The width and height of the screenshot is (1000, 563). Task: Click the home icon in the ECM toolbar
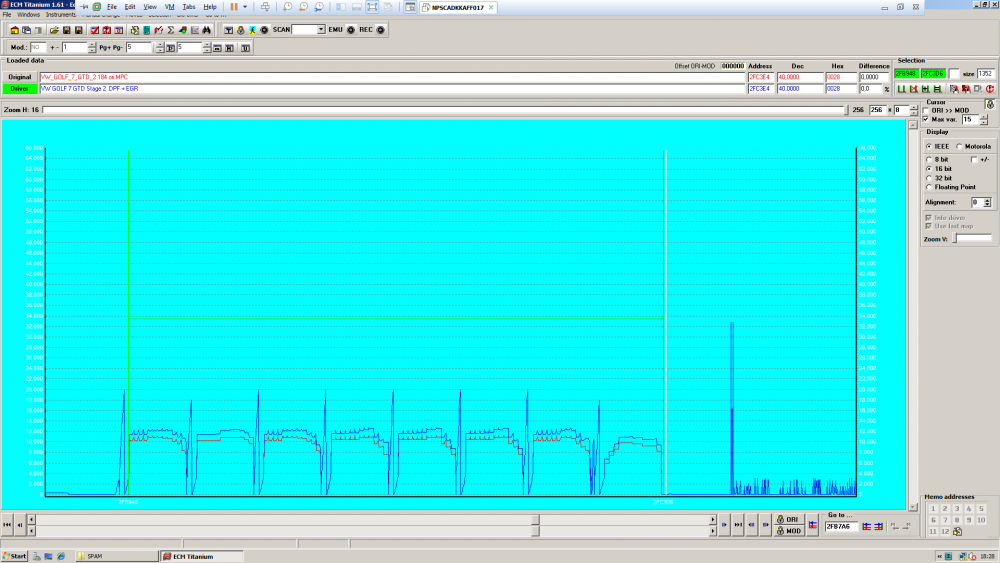click(x=16, y=30)
